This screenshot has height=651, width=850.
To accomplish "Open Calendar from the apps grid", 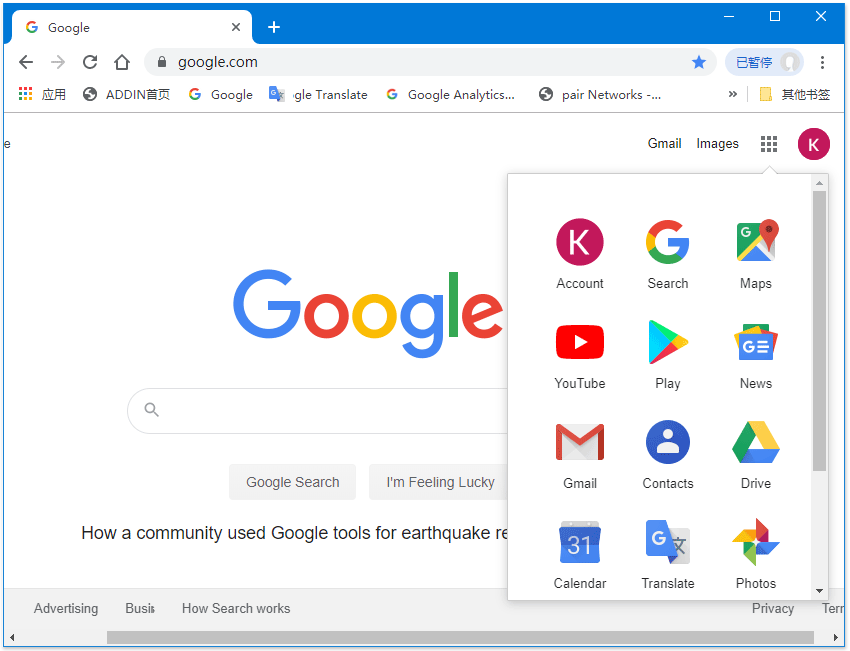I will coord(579,554).
